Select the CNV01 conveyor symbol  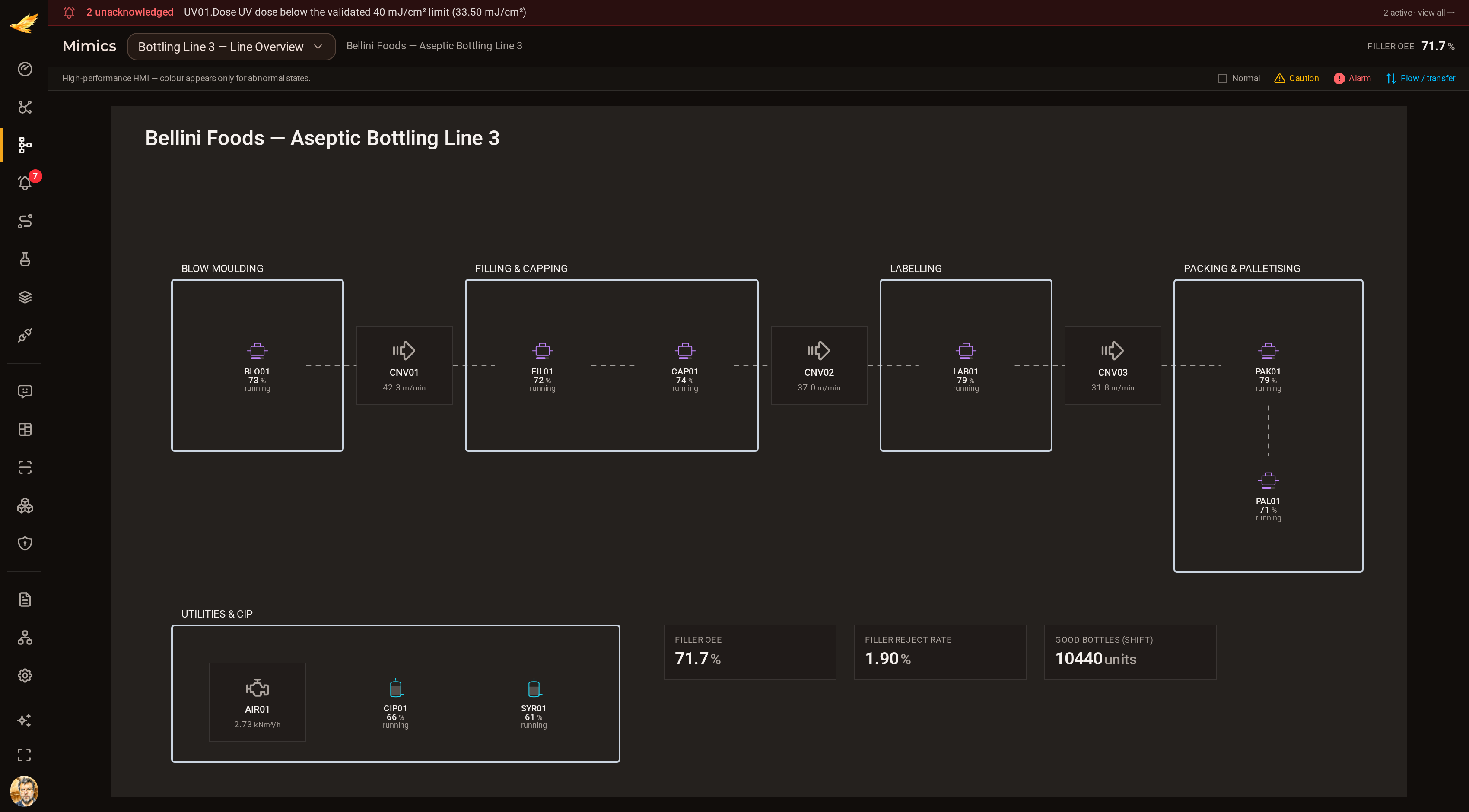404,365
